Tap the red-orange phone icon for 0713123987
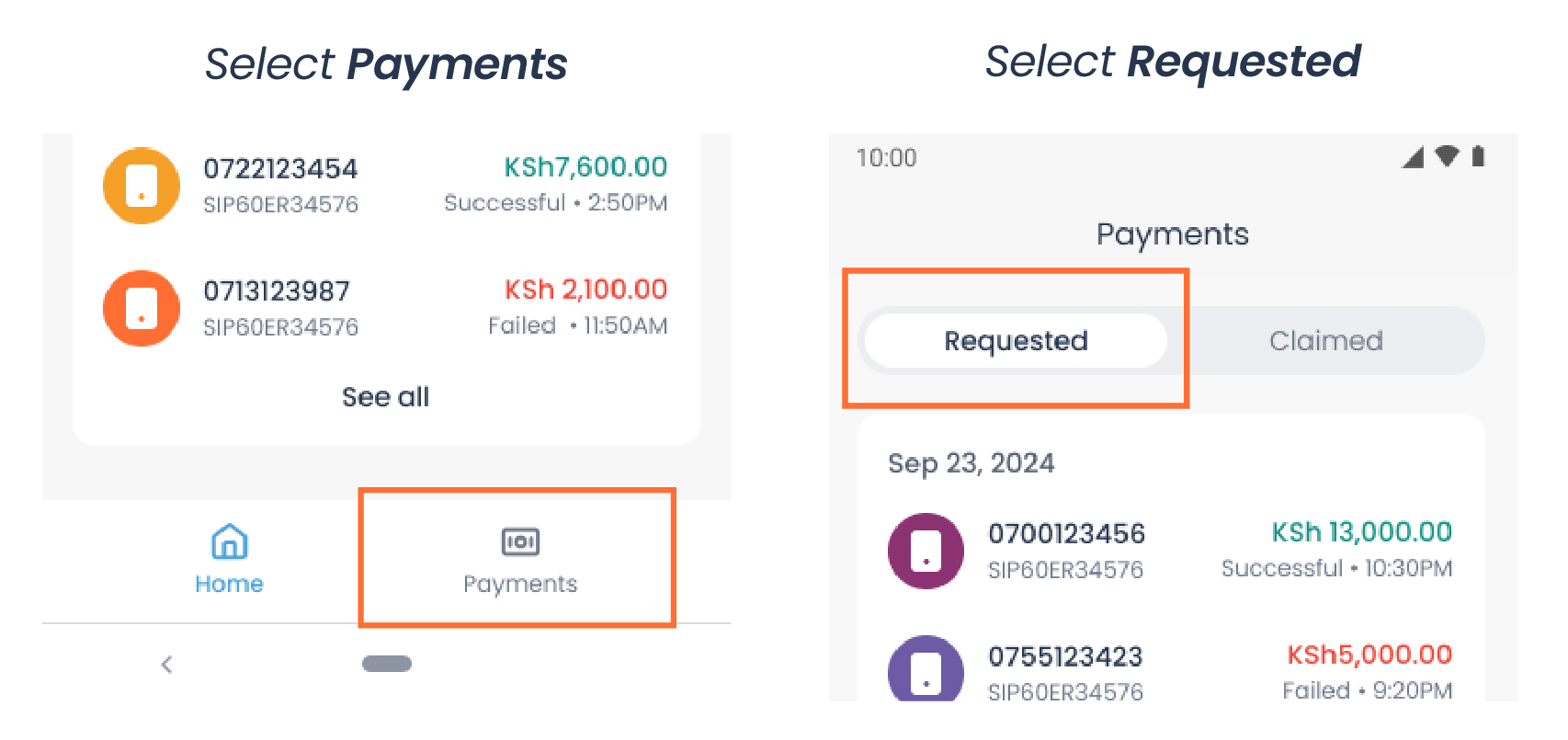 point(141,308)
